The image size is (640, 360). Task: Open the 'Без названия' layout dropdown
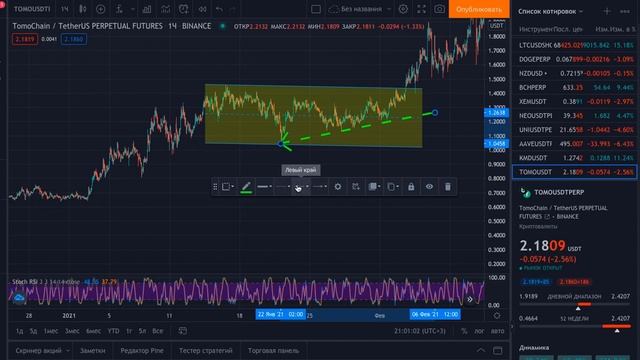(361, 9)
